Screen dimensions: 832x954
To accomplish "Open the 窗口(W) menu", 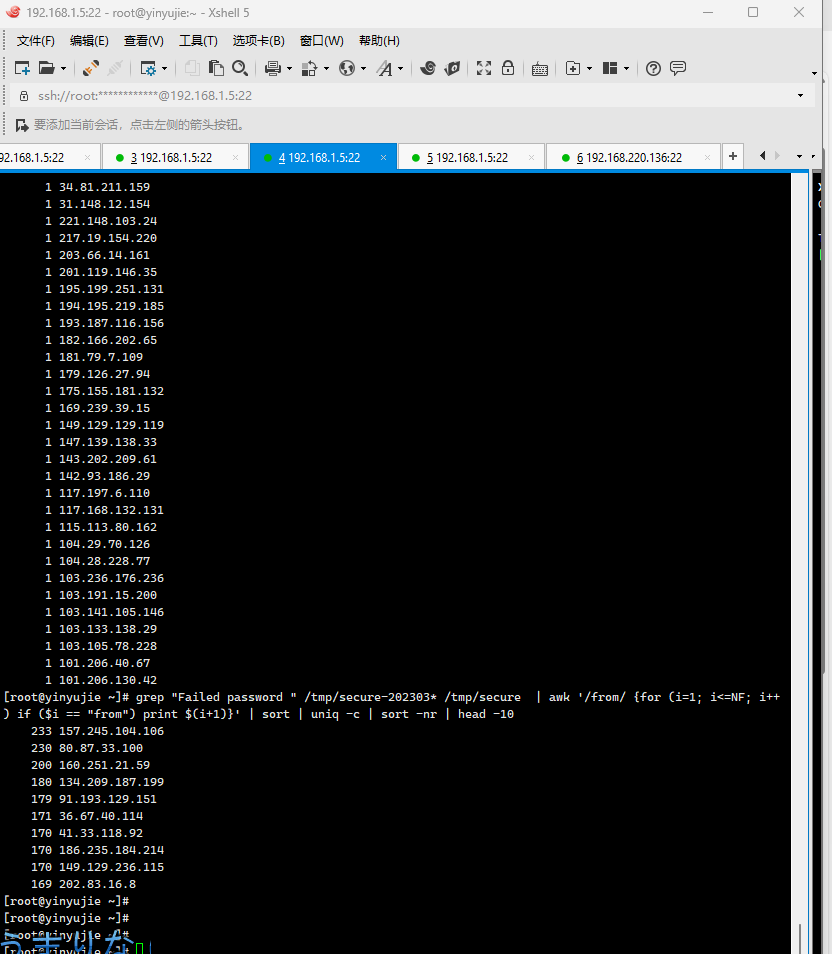I will [321, 41].
